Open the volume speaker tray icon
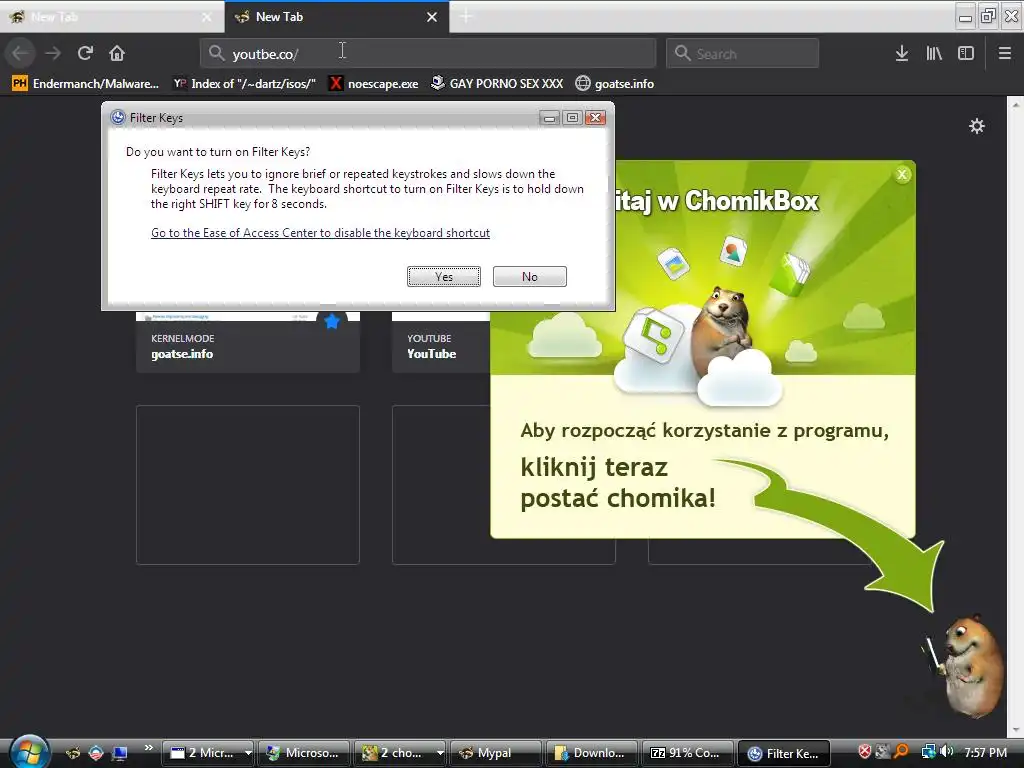 point(946,752)
